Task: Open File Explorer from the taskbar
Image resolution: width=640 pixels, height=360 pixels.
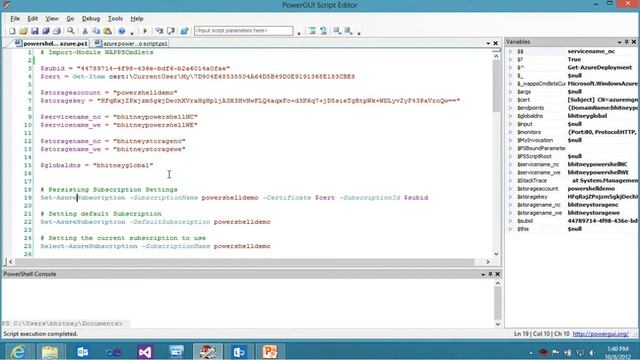Action: pos(50,351)
